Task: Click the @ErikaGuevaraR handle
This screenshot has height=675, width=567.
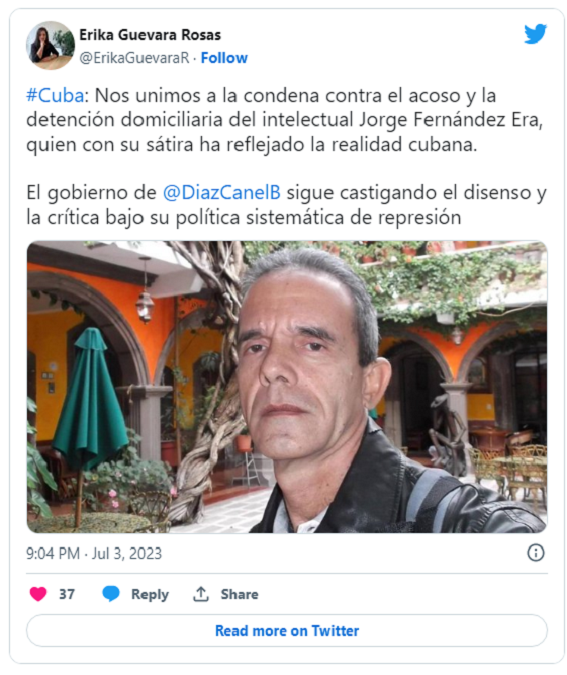Action: pos(134,58)
